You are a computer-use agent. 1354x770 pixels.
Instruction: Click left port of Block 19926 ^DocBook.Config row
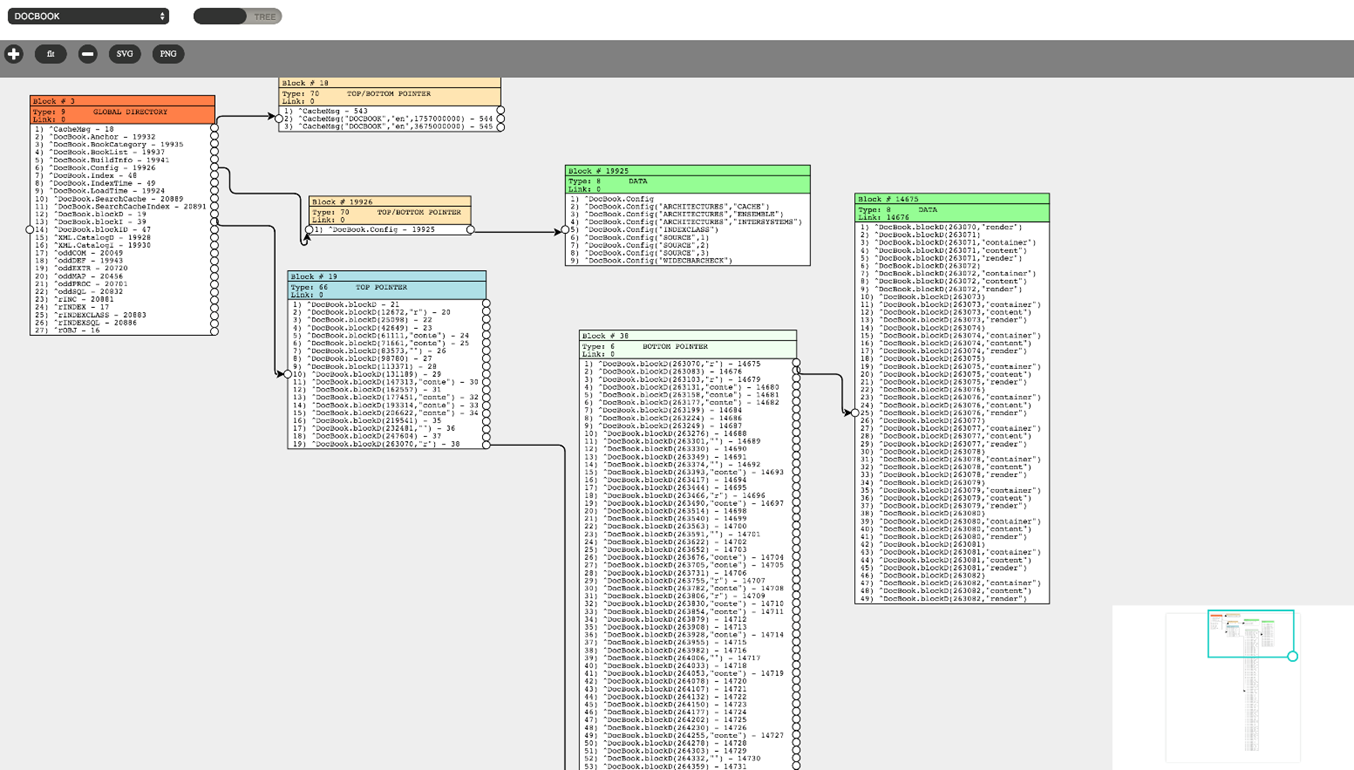coord(309,230)
